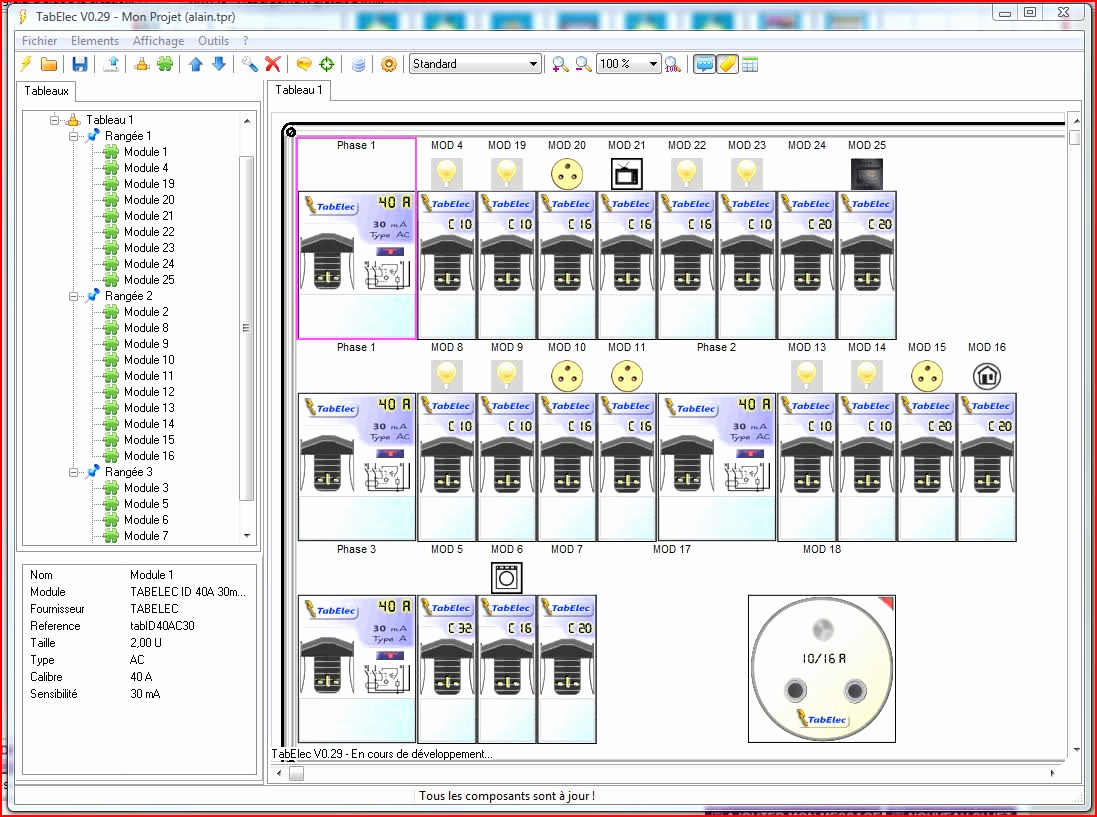
Task: Select the C 32 breaker module MOD 5
Action: tap(447, 669)
